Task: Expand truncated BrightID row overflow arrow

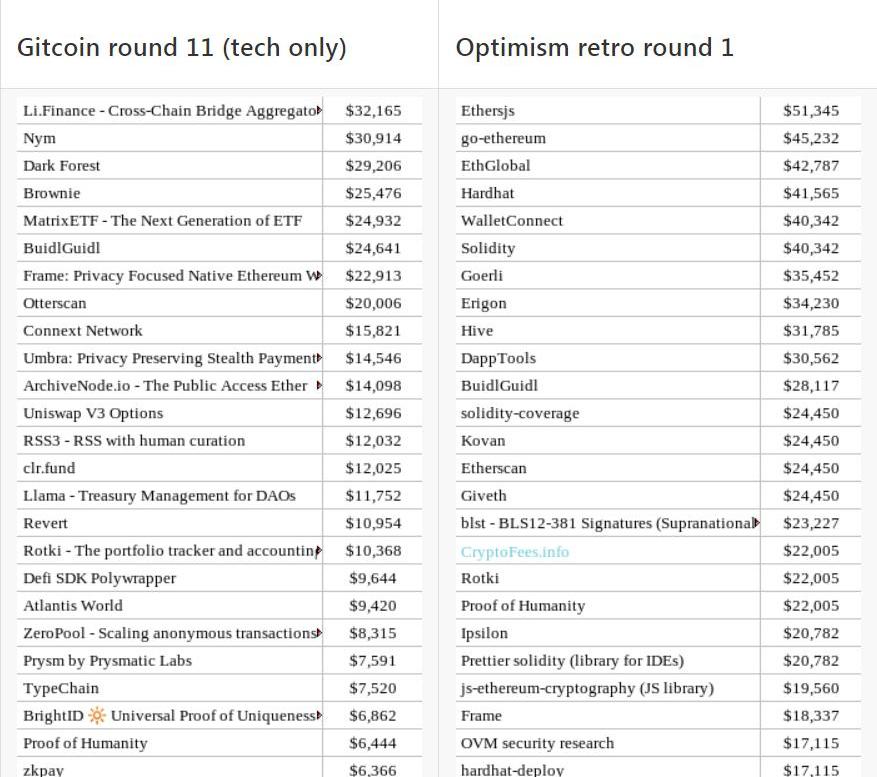Action: click(319, 715)
